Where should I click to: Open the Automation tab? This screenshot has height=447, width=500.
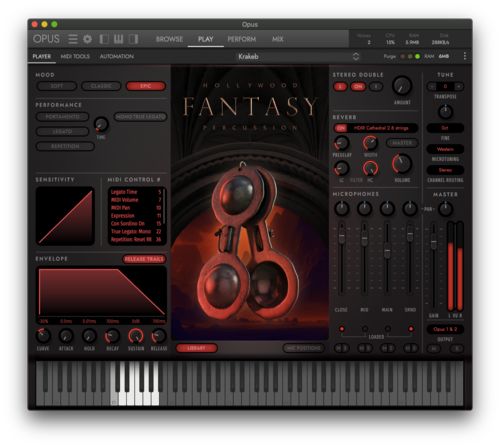[x=117, y=56]
